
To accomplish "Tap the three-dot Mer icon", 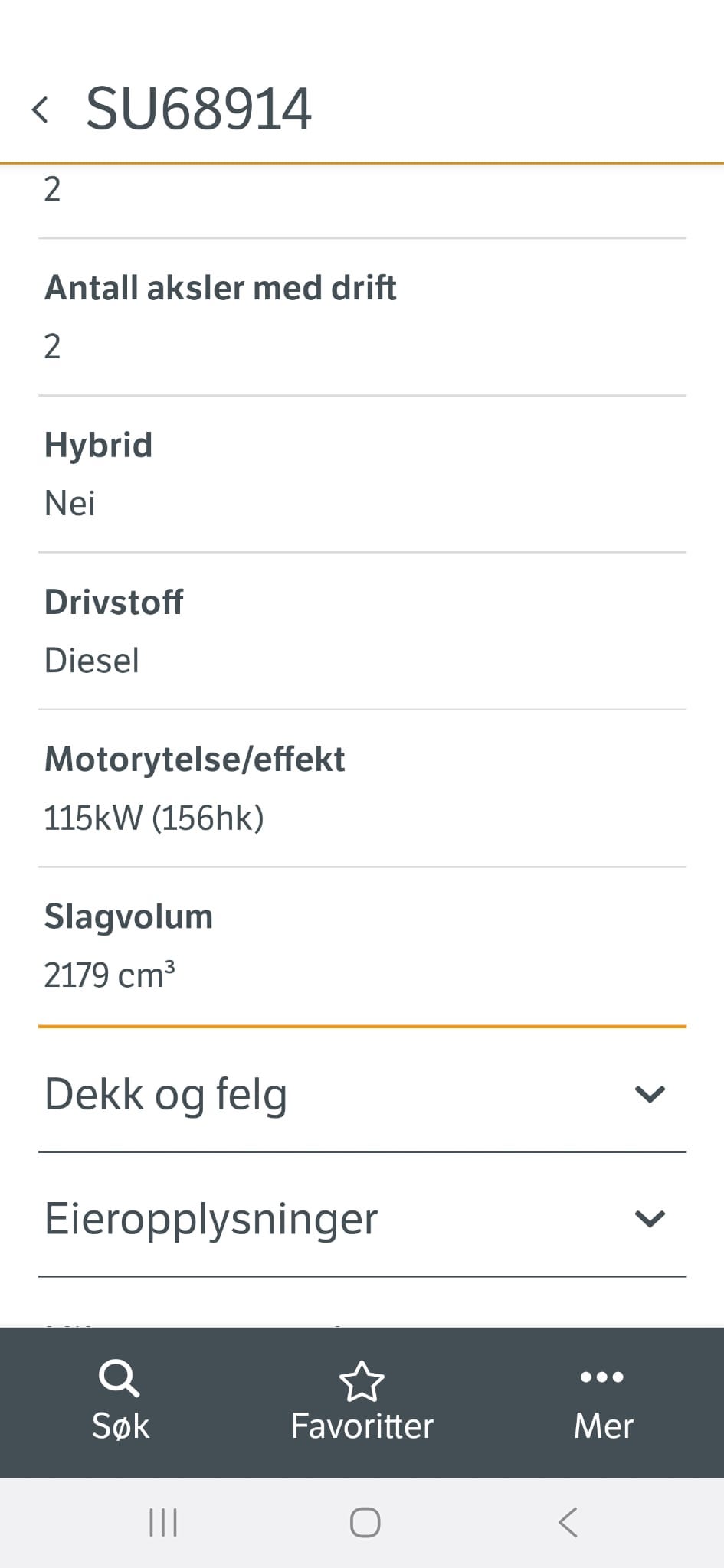I will [602, 1377].
